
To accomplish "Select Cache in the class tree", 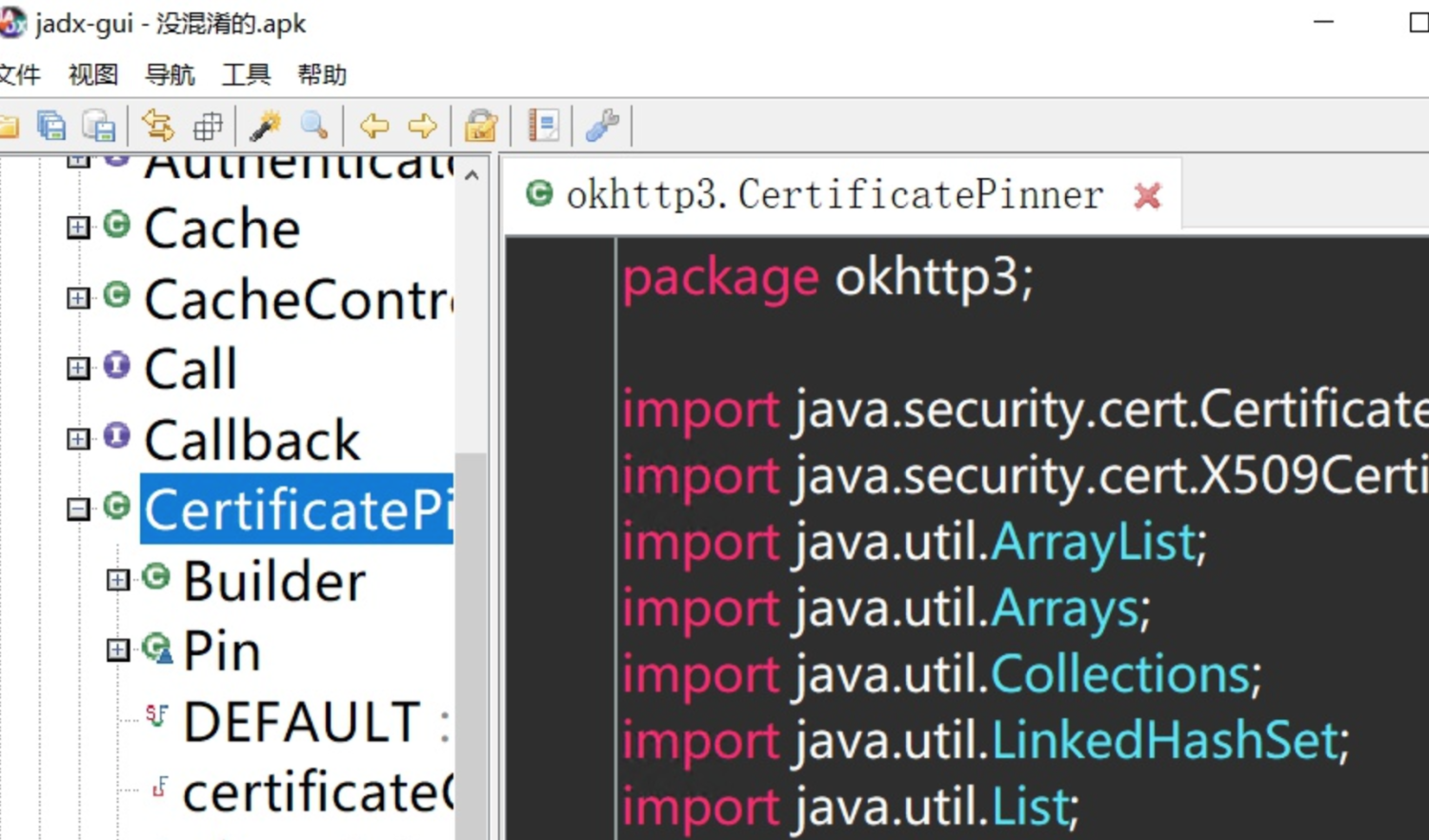I will (x=222, y=229).
